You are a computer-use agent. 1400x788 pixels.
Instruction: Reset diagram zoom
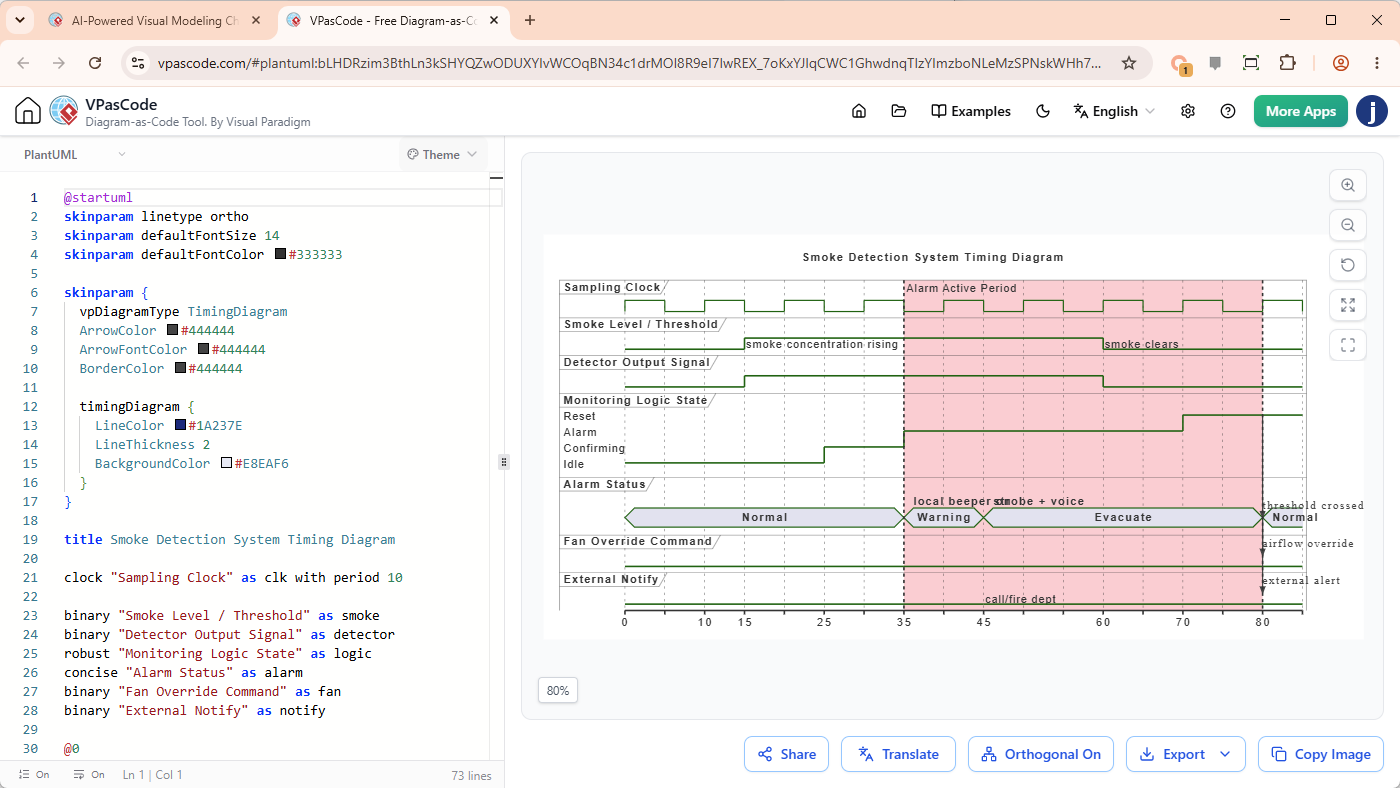click(1347, 265)
